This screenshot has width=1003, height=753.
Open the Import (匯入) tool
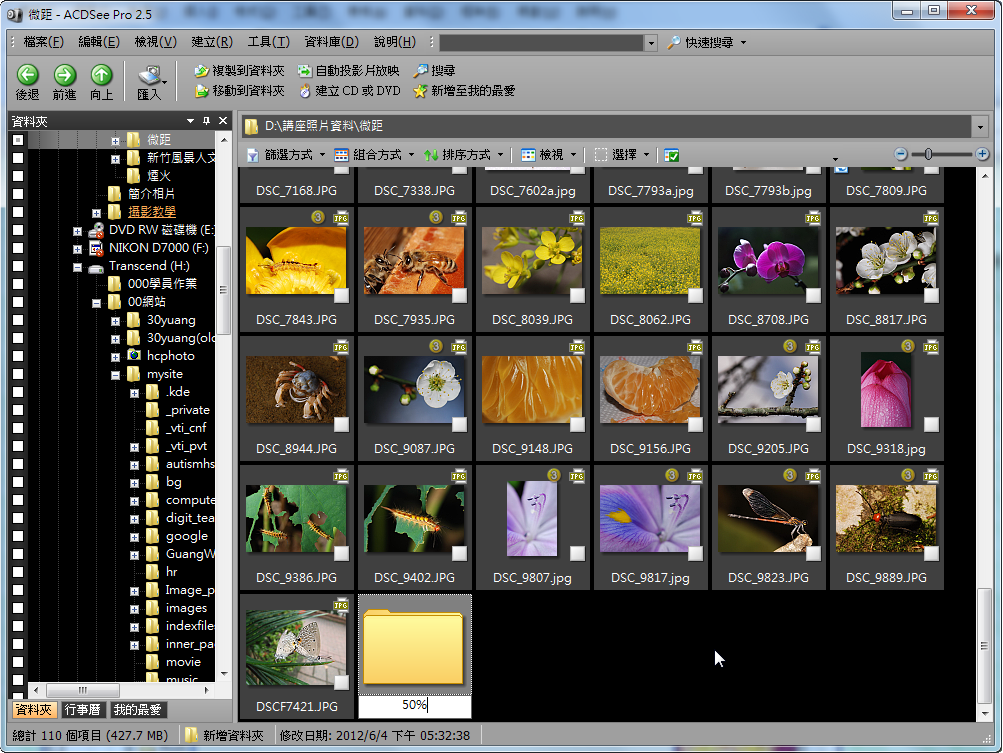coord(149,80)
